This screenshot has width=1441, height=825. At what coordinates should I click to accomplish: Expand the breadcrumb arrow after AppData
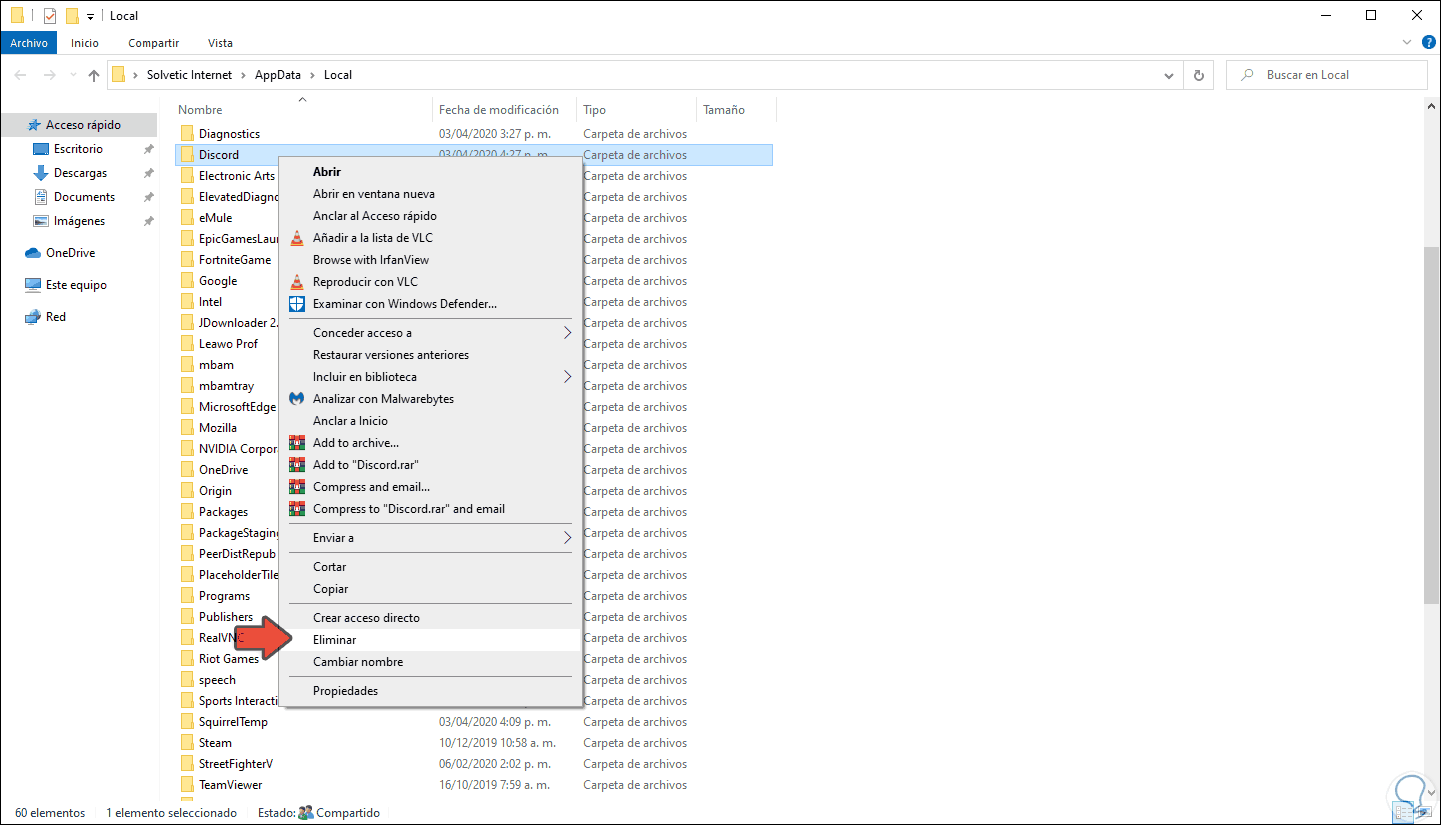click(x=311, y=75)
